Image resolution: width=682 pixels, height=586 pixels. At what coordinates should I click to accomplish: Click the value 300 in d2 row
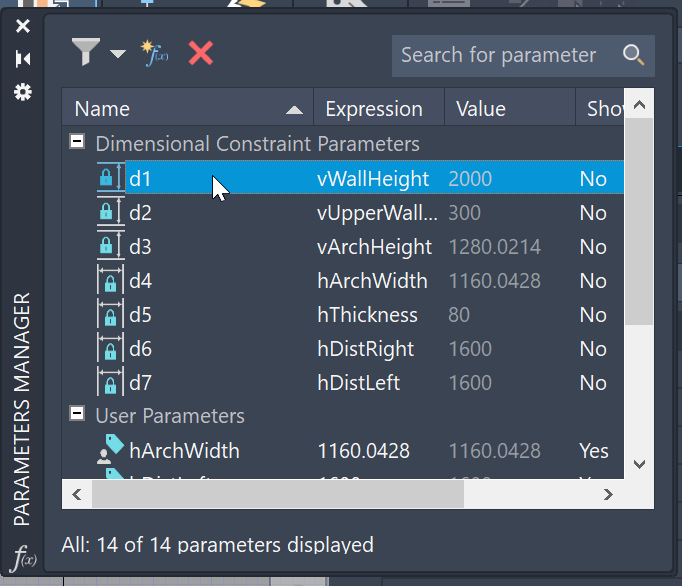coord(465,213)
